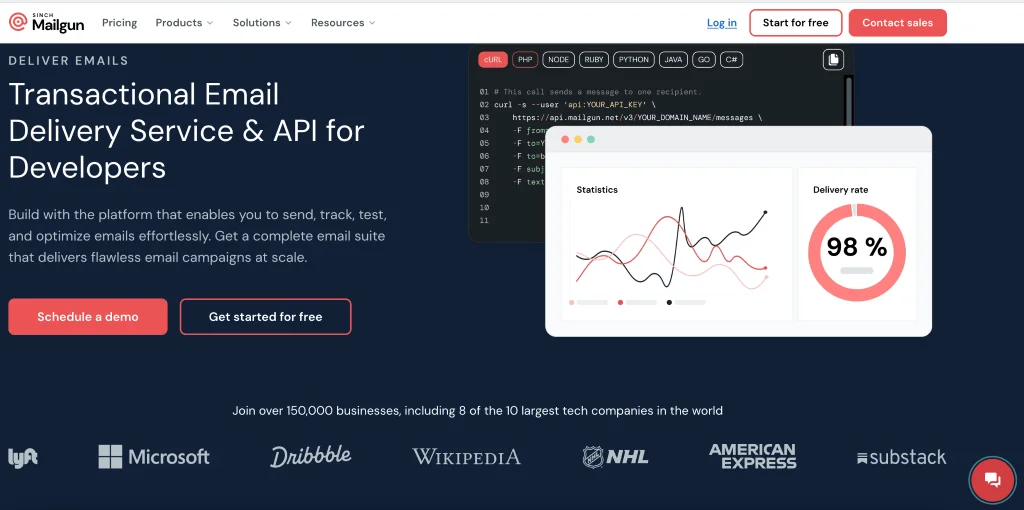Click the code panel vertical scrollbar
This screenshot has height=510, width=1024.
(x=848, y=101)
